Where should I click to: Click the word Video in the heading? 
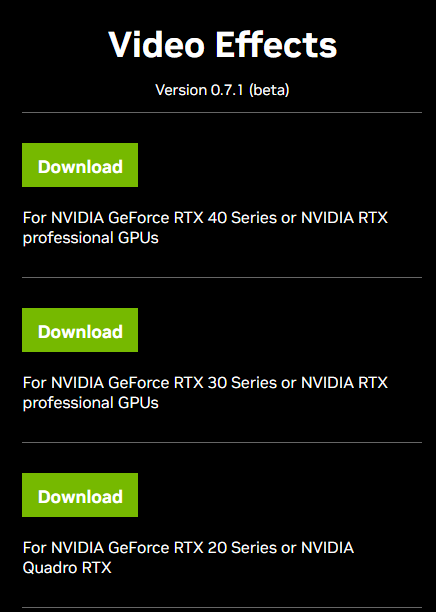[x=157, y=44]
